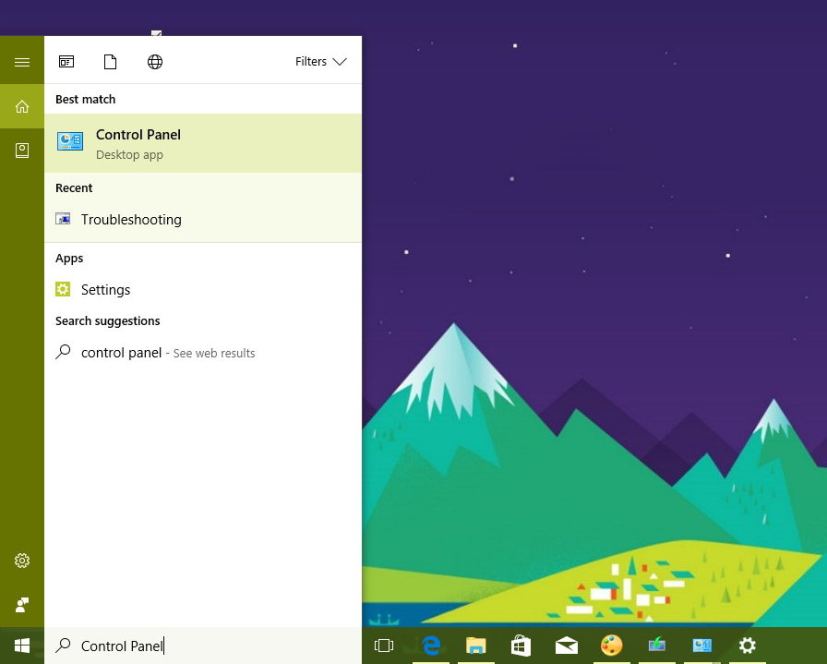
Task: Click the Control Panel search input box
Action: tap(203, 646)
